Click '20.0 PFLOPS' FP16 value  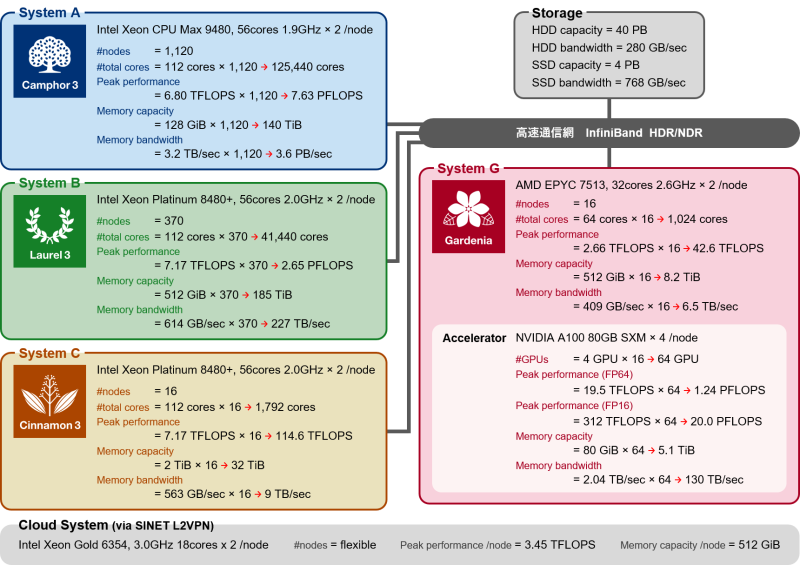[726, 421]
